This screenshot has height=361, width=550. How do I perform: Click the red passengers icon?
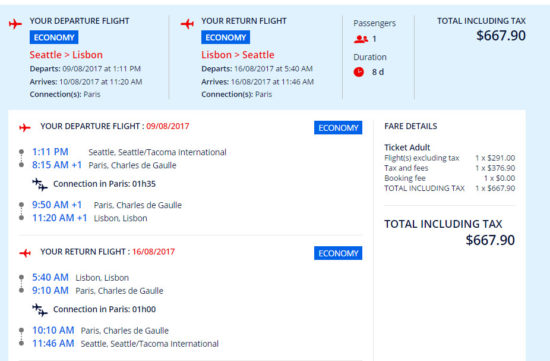(361, 39)
